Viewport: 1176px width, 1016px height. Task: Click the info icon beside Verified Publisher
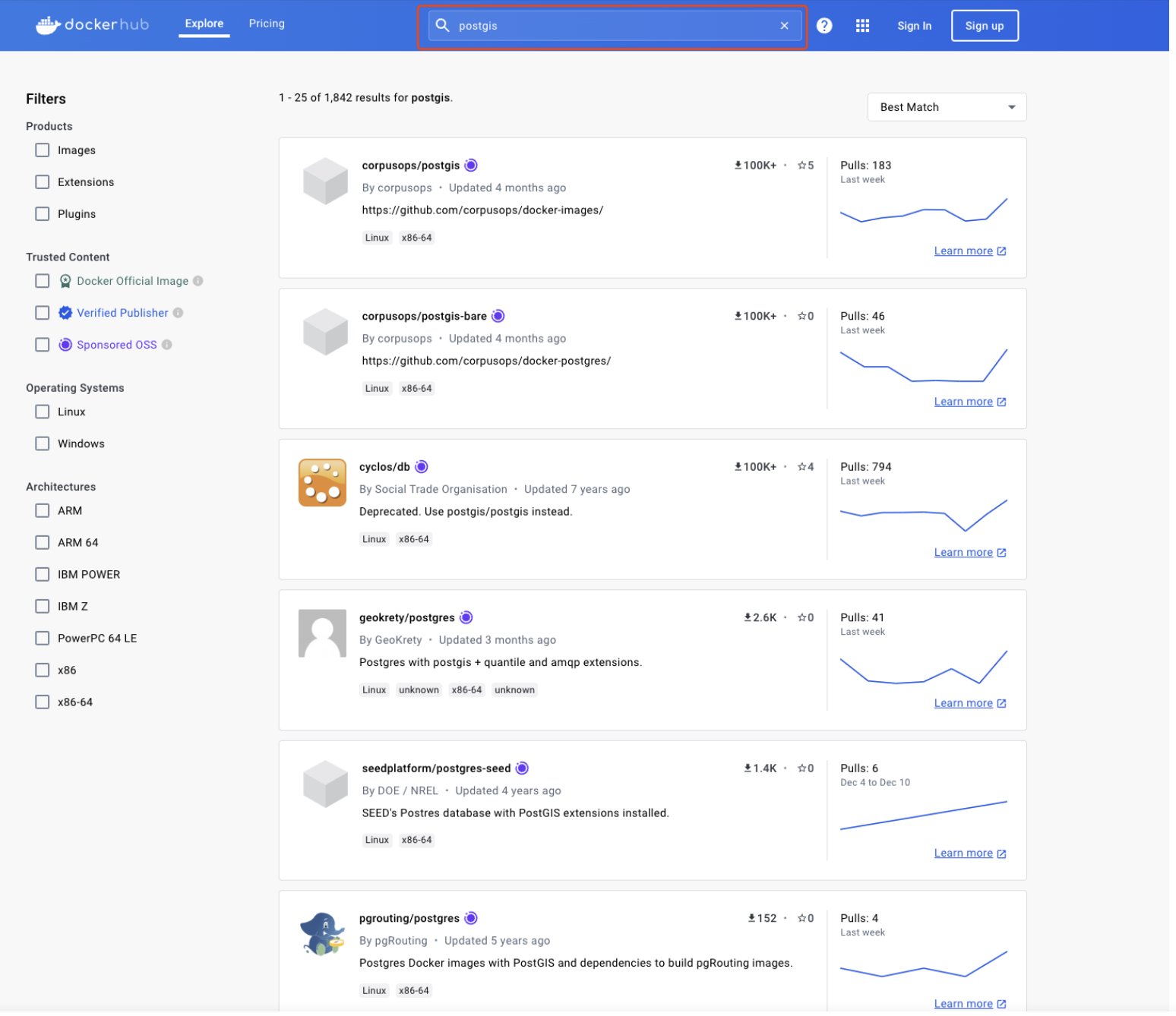(x=179, y=314)
